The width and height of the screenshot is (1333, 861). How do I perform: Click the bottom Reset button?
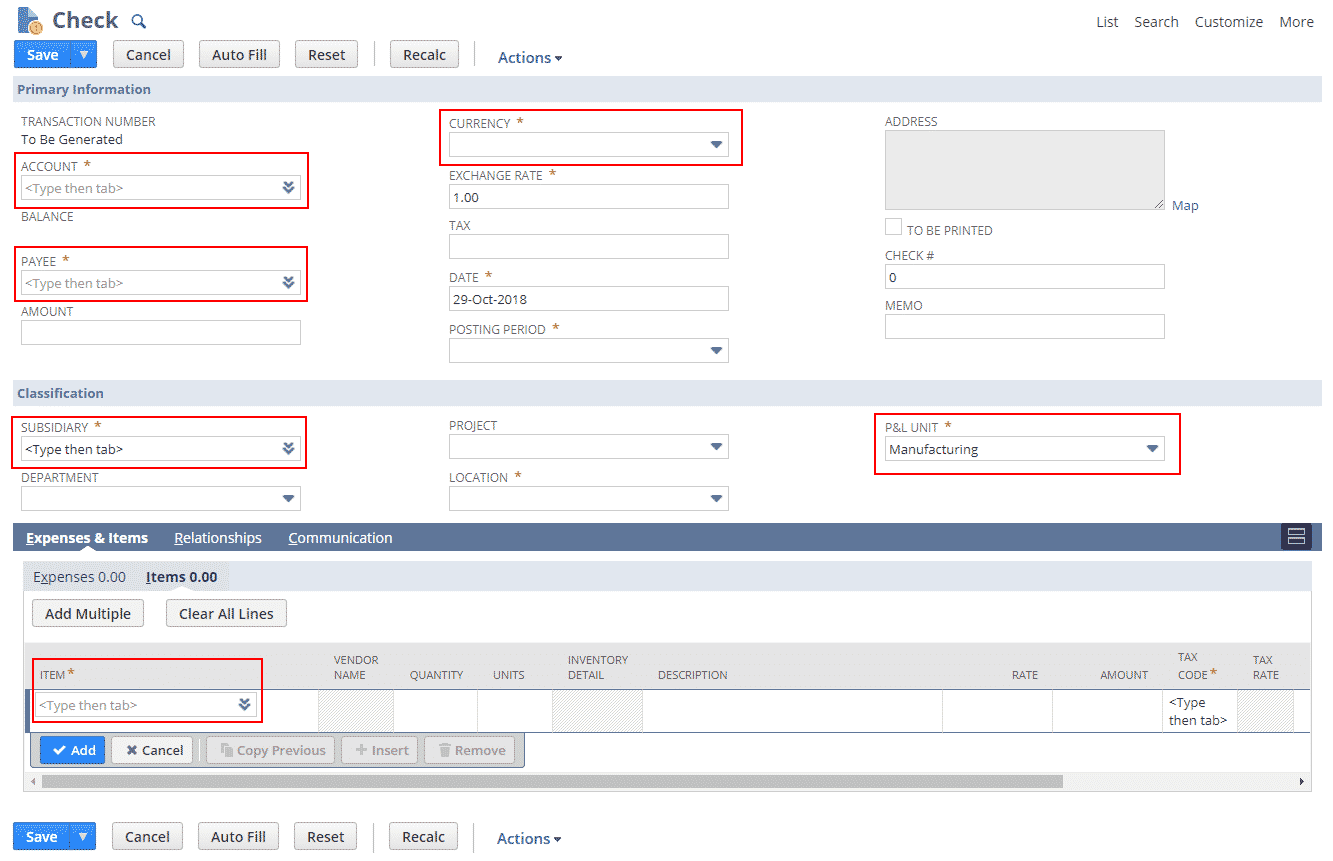pos(326,836)
